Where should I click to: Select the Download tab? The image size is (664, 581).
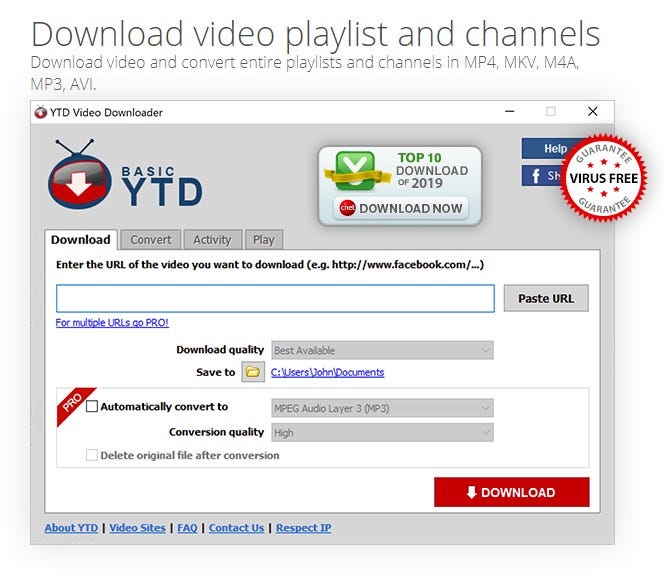click(81, 240)
